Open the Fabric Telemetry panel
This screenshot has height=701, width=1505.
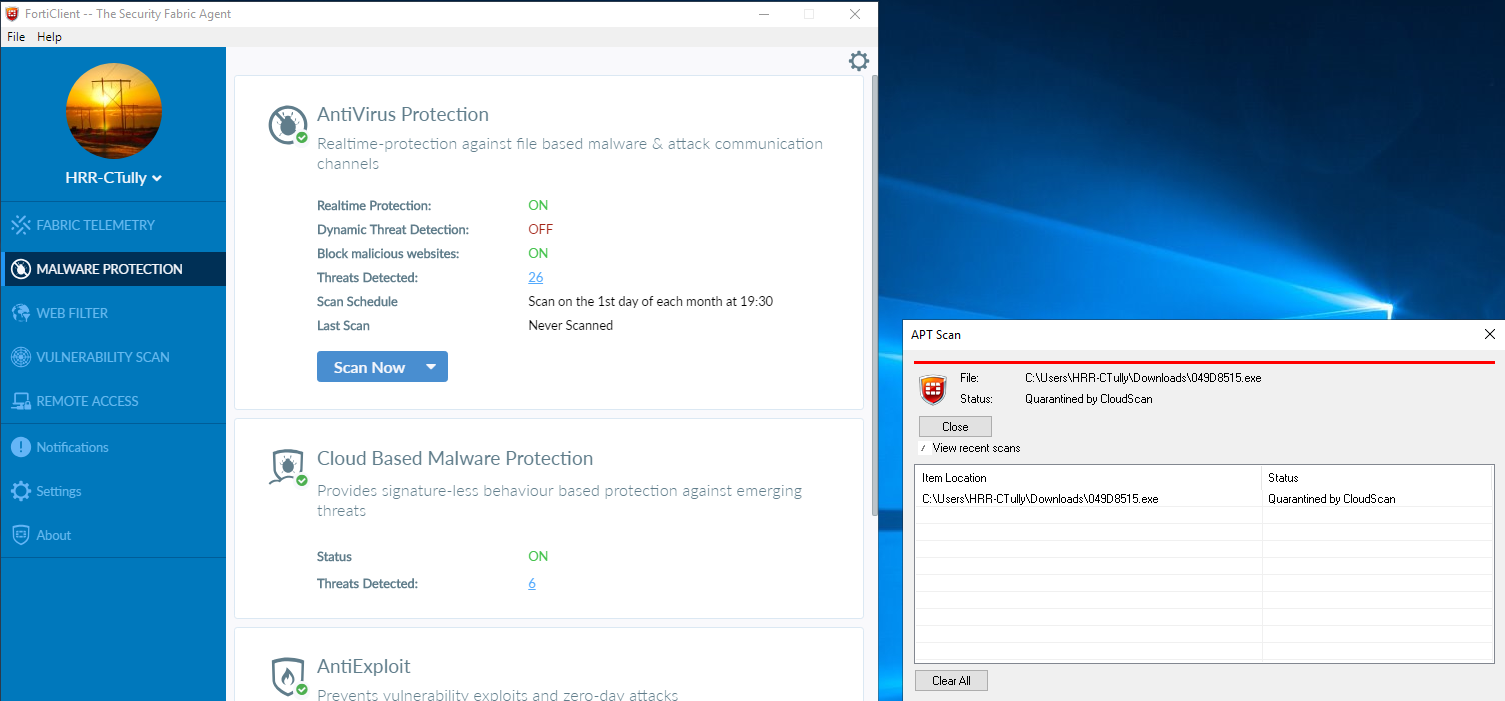click(x=100, y=224)
